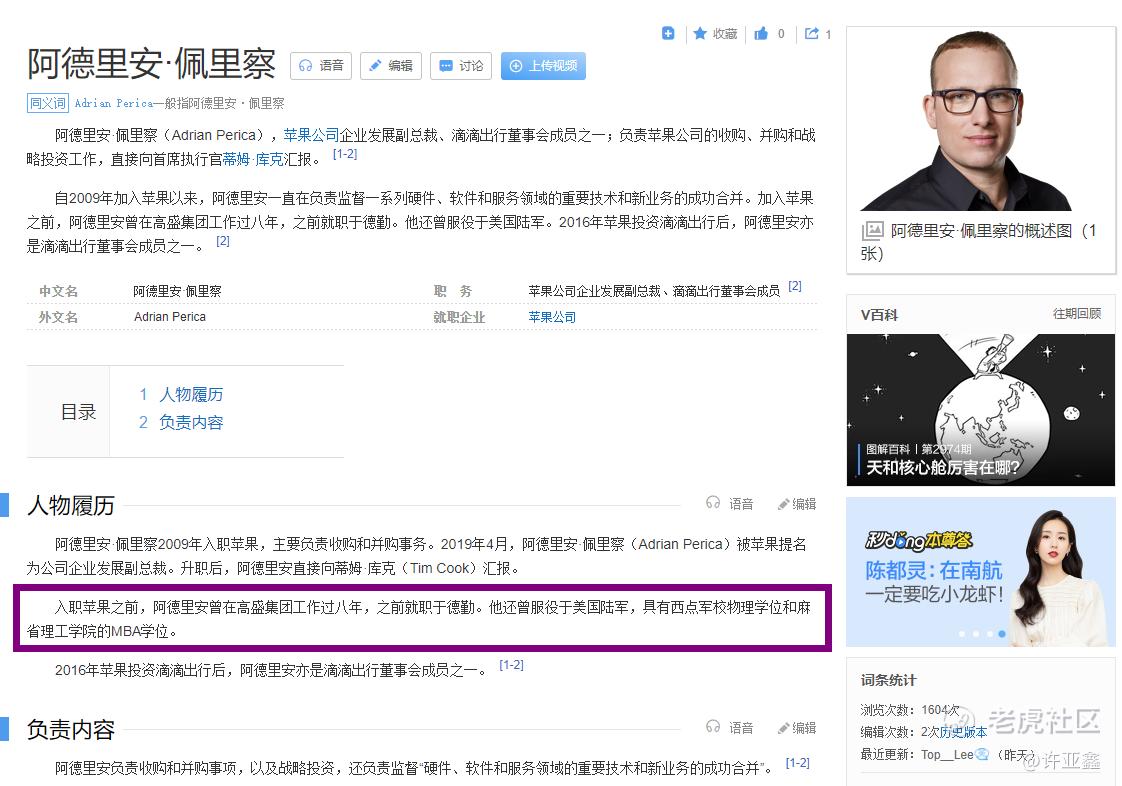Click the blue plus icon above the title
1122x786 pixels.
click(668, 33)
